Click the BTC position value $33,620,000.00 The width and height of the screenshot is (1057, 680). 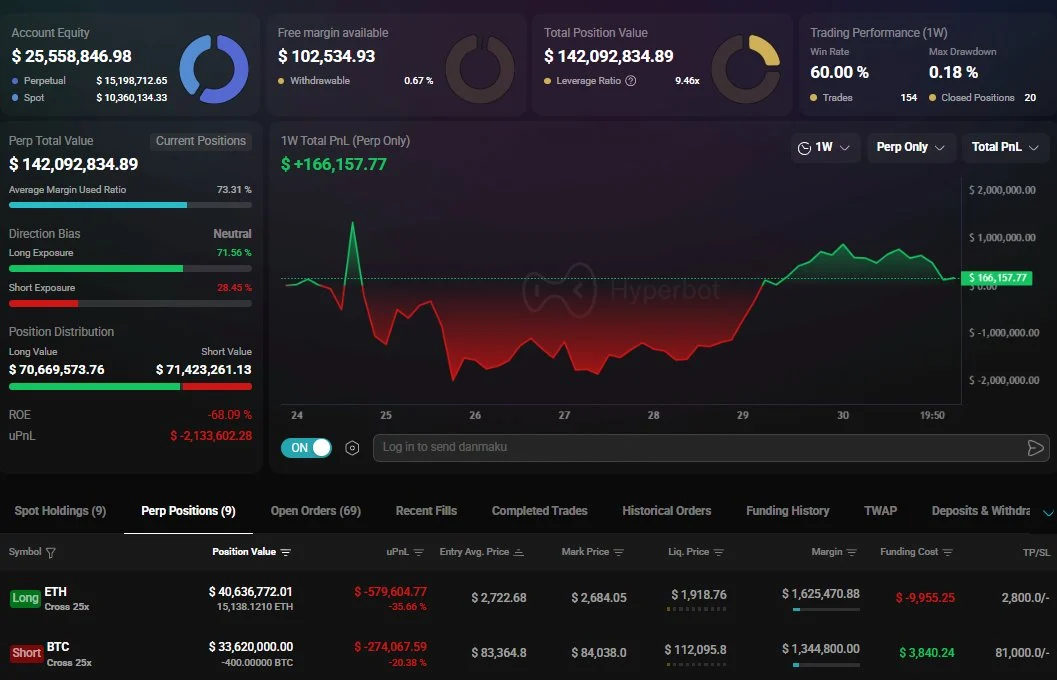(250, 647)
